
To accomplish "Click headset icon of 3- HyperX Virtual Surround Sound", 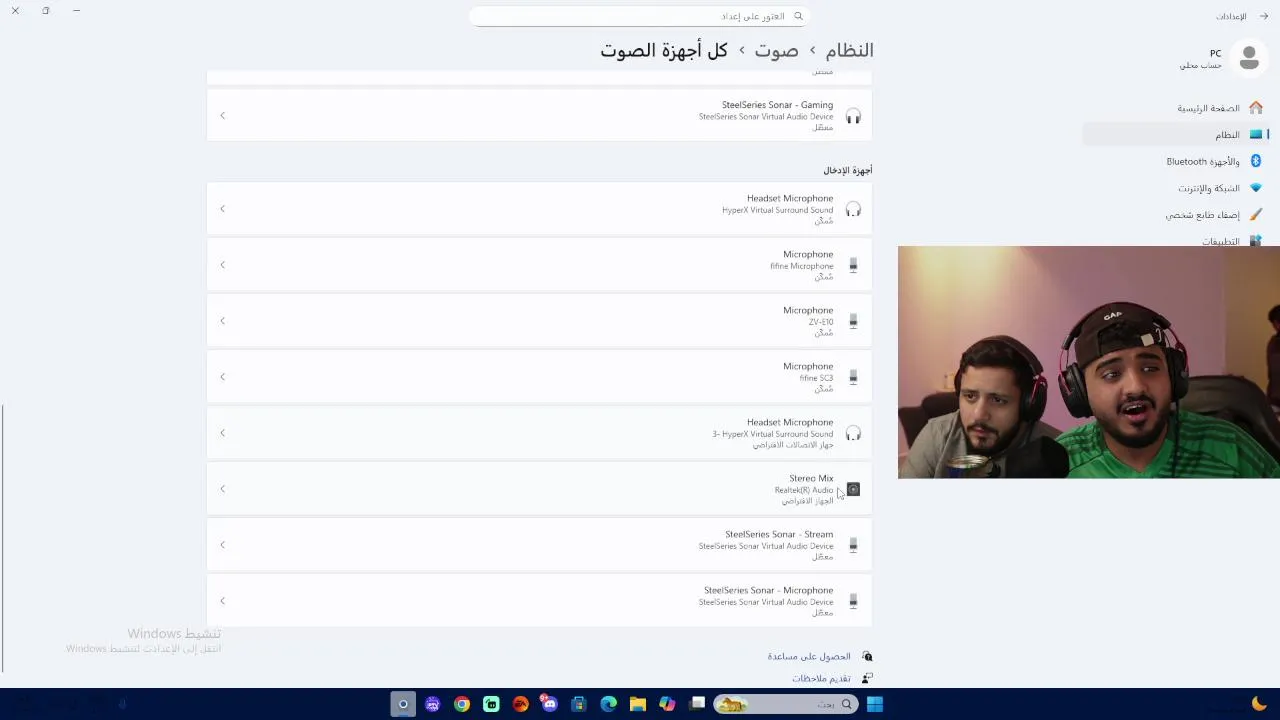I will click(853, 433).
